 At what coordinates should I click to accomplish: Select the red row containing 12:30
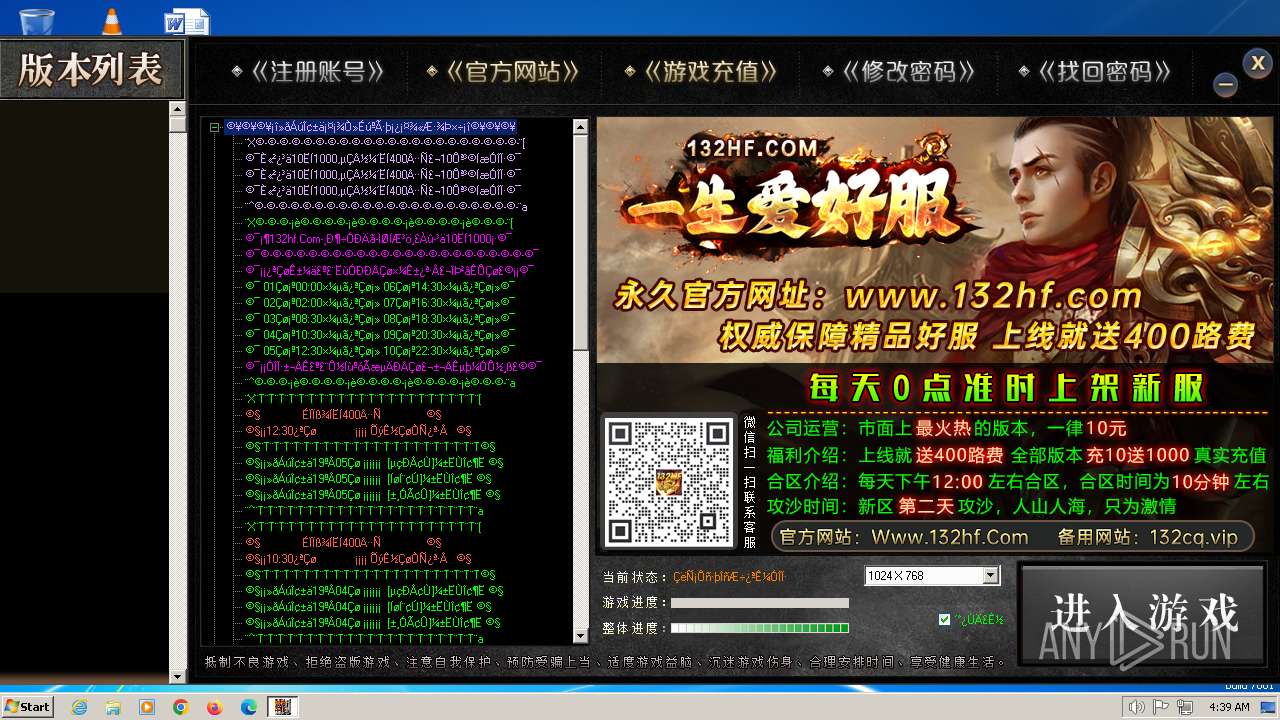click(358, 430)
